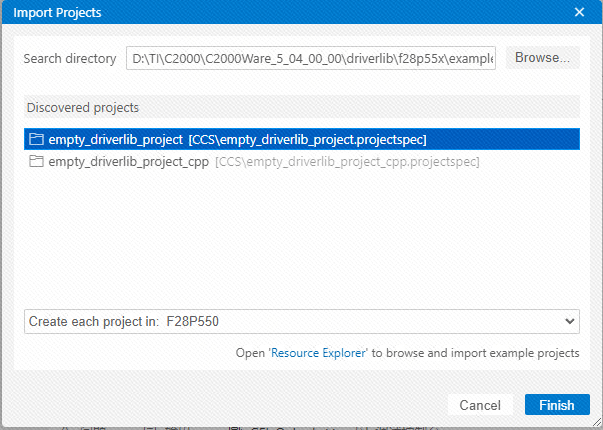Screen dimensions: 603x430
Task: Open the Resource Explorer link
Action: click(318, 353)
